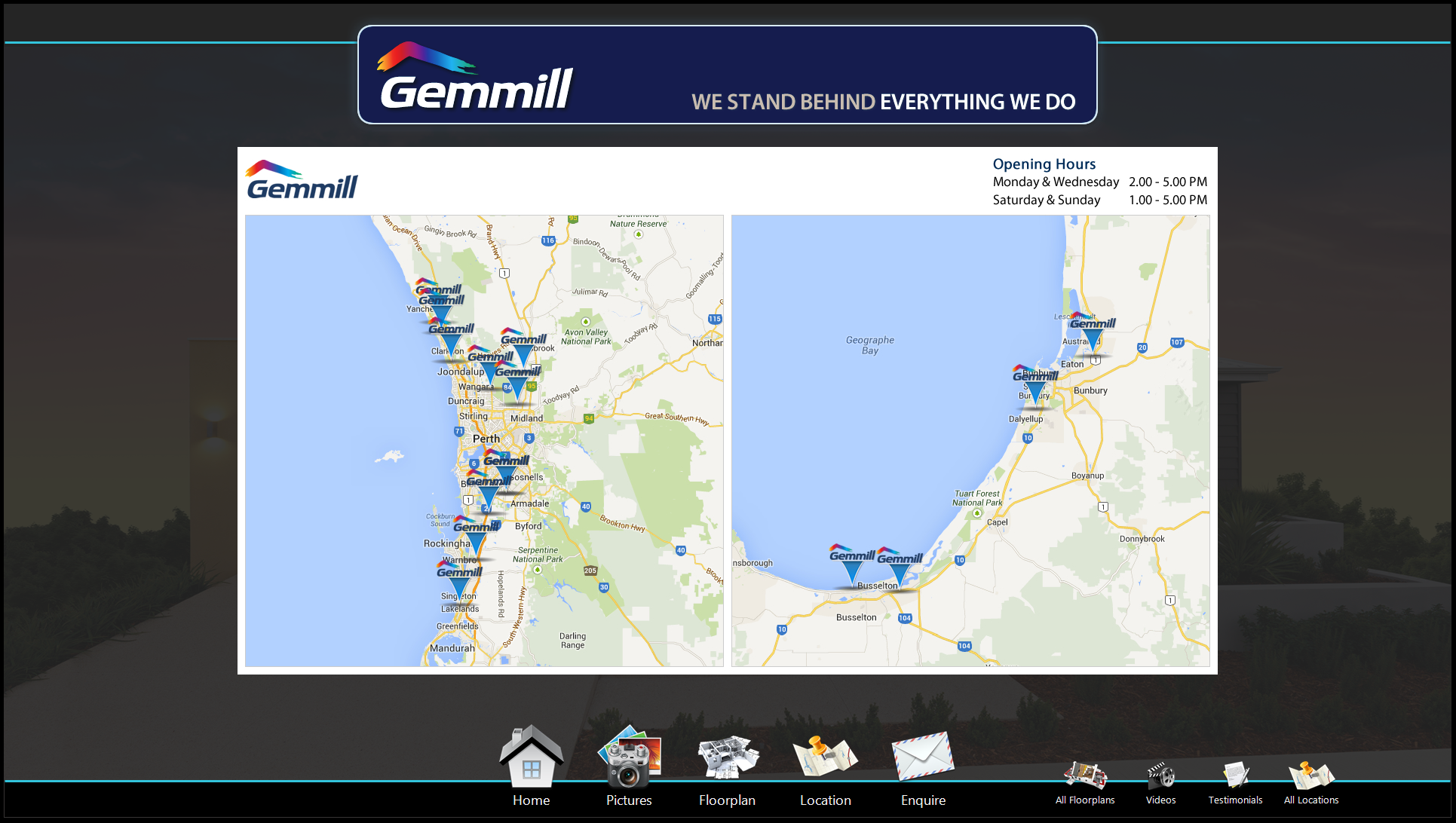Click the Gemmill banner logo at top

[476, 76]
